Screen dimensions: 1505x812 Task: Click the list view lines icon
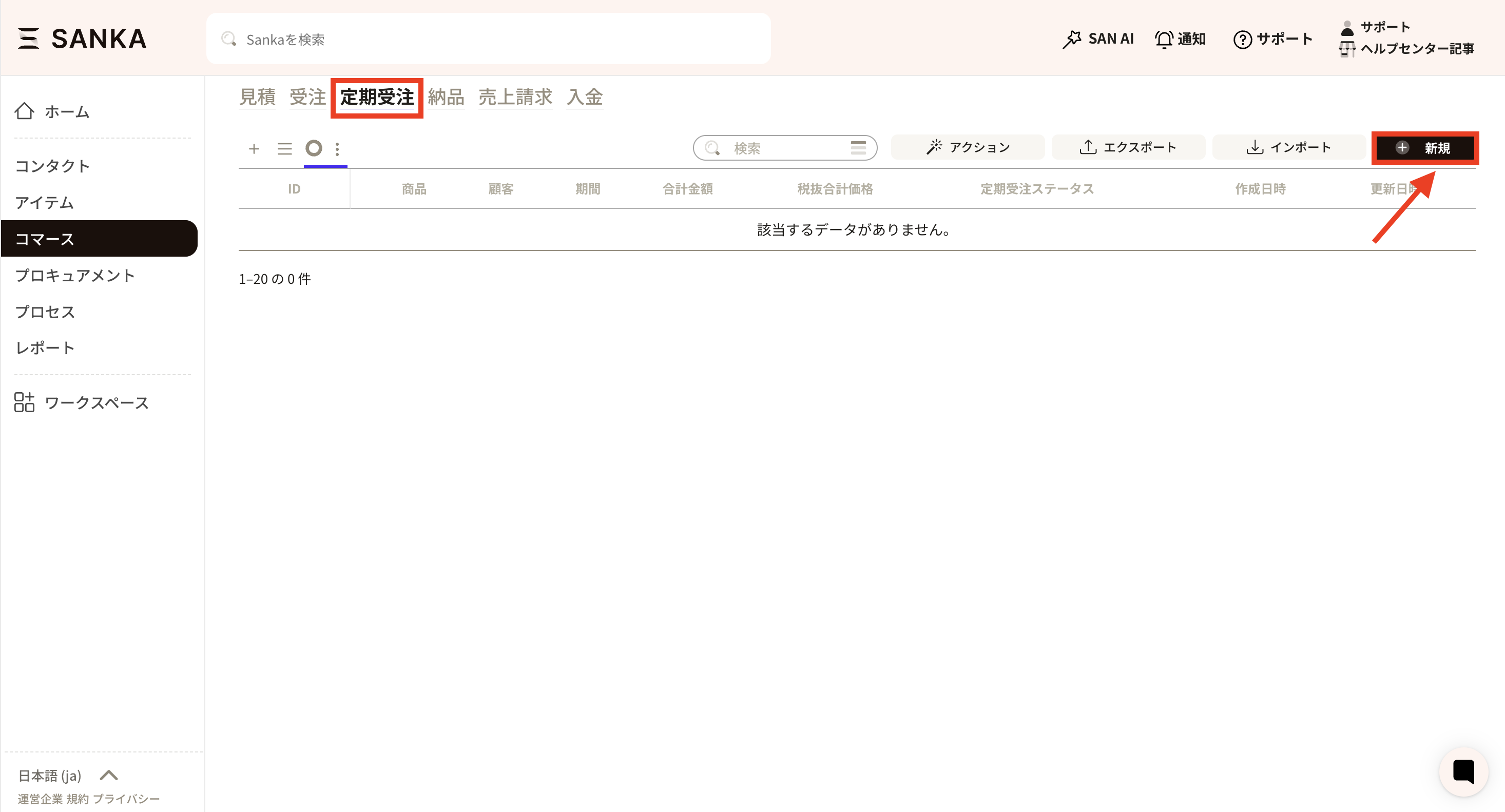(x=284, y=149)
